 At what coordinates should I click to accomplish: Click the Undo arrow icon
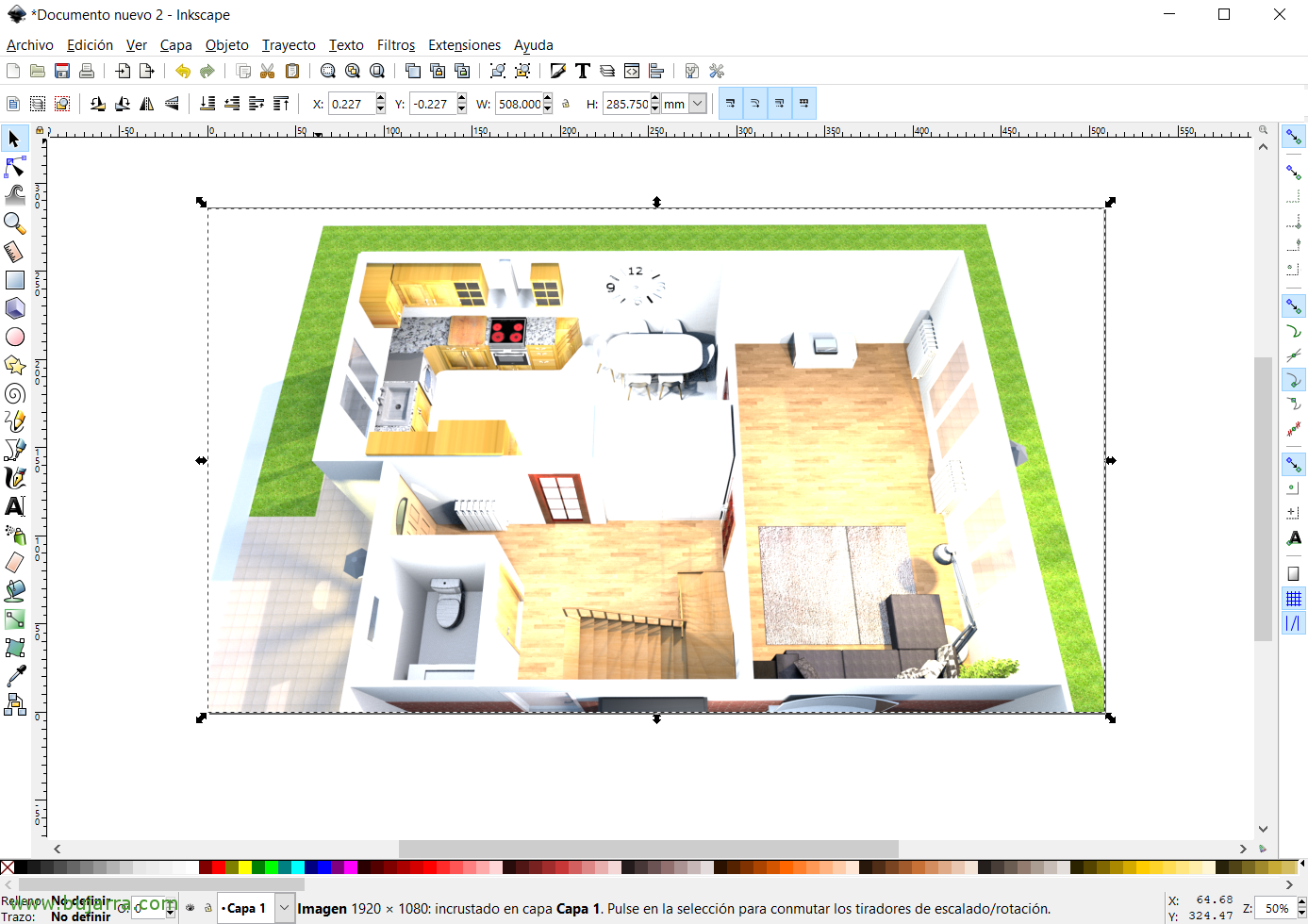coord(183,71)
